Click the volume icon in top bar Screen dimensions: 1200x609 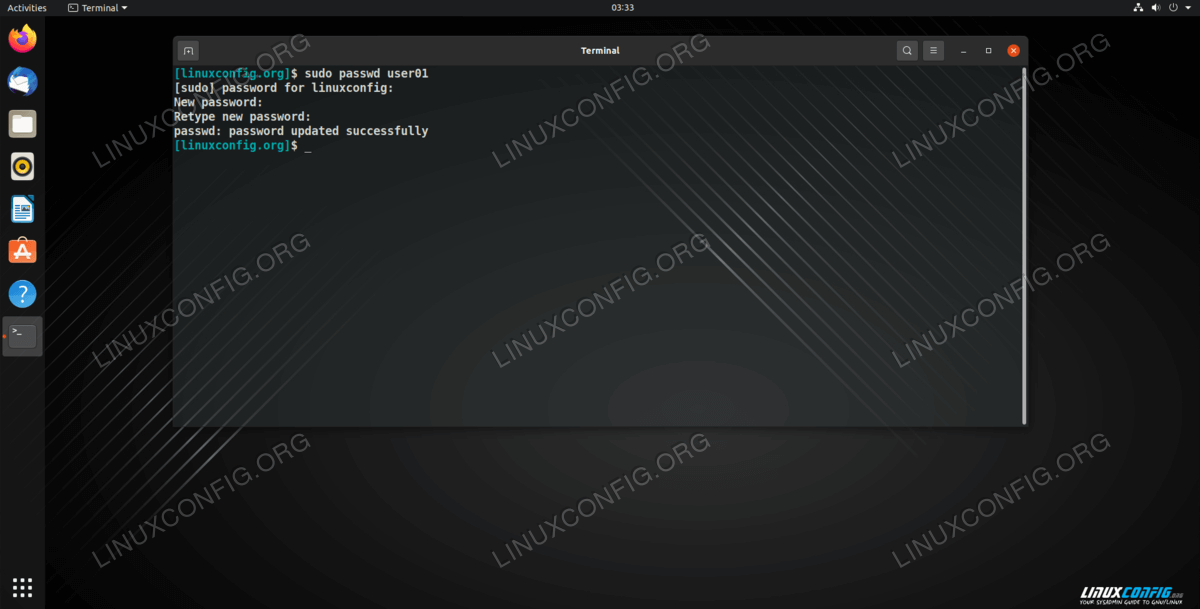(x=1156, y=8)
